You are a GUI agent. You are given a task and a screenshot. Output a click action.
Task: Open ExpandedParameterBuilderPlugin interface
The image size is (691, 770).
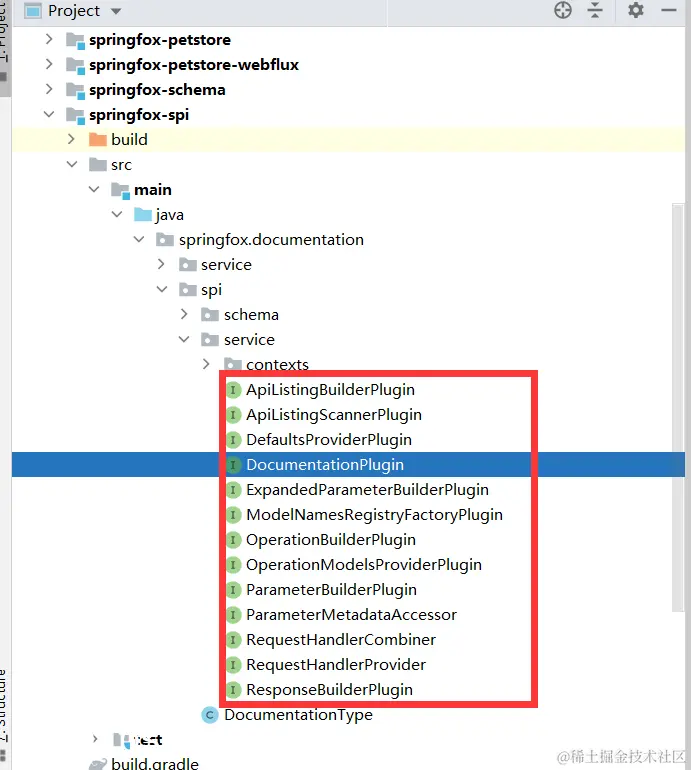367,490
